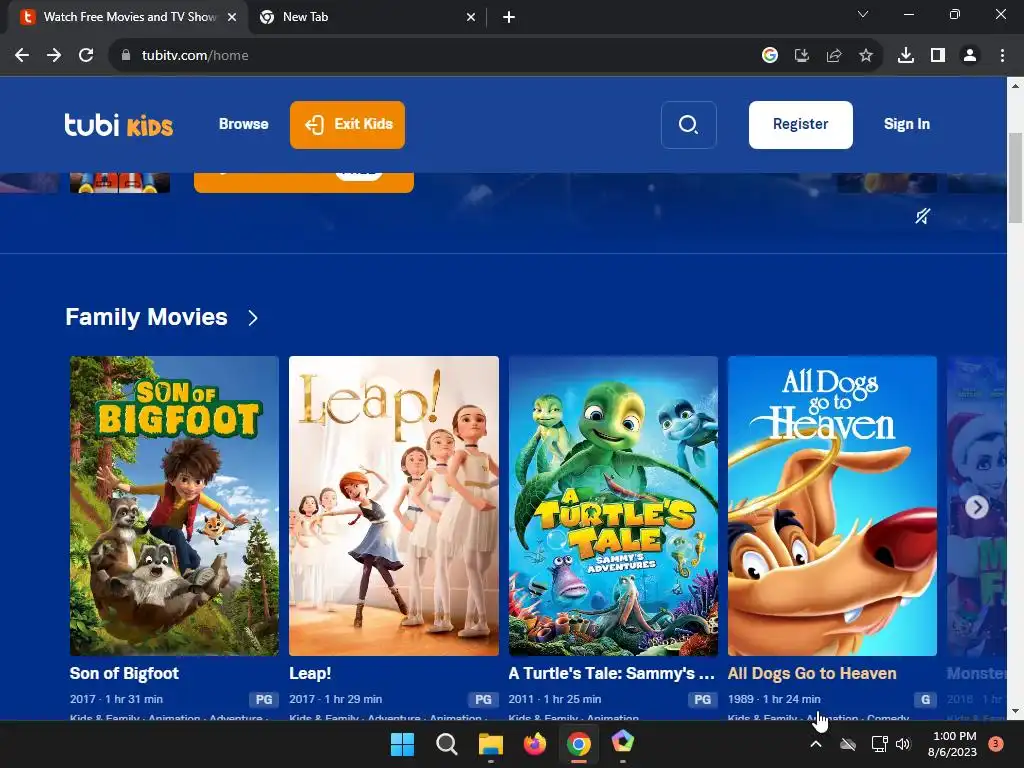Click the scrollbar down arrow
Image resolution: width=1024 pixels, height=768 pixels.
(1016, 712)
